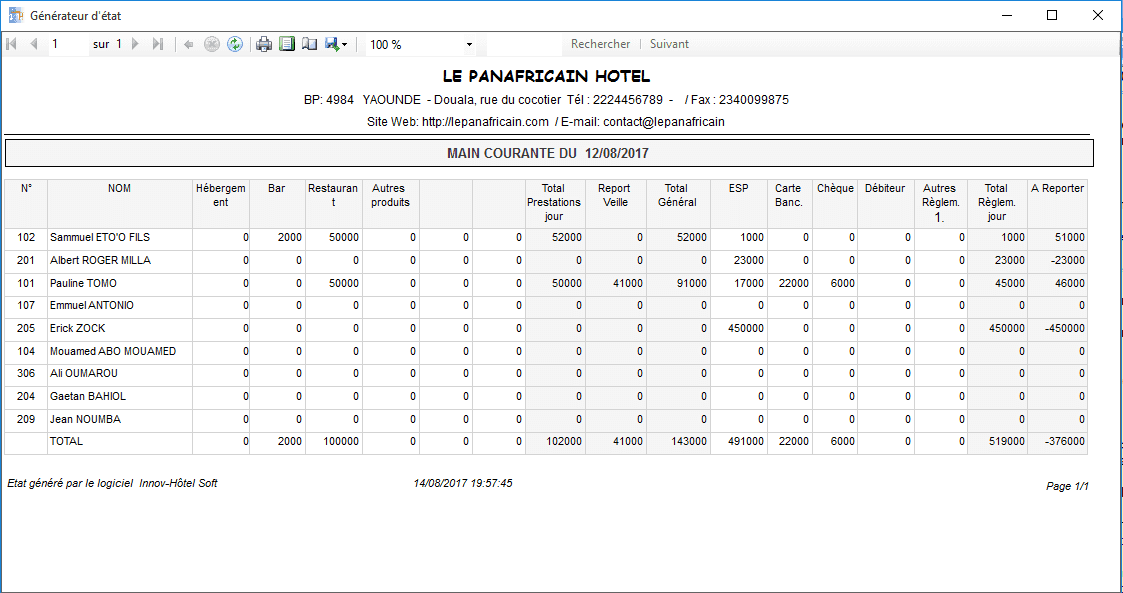Click the stop rendering icon

[212, 44]
